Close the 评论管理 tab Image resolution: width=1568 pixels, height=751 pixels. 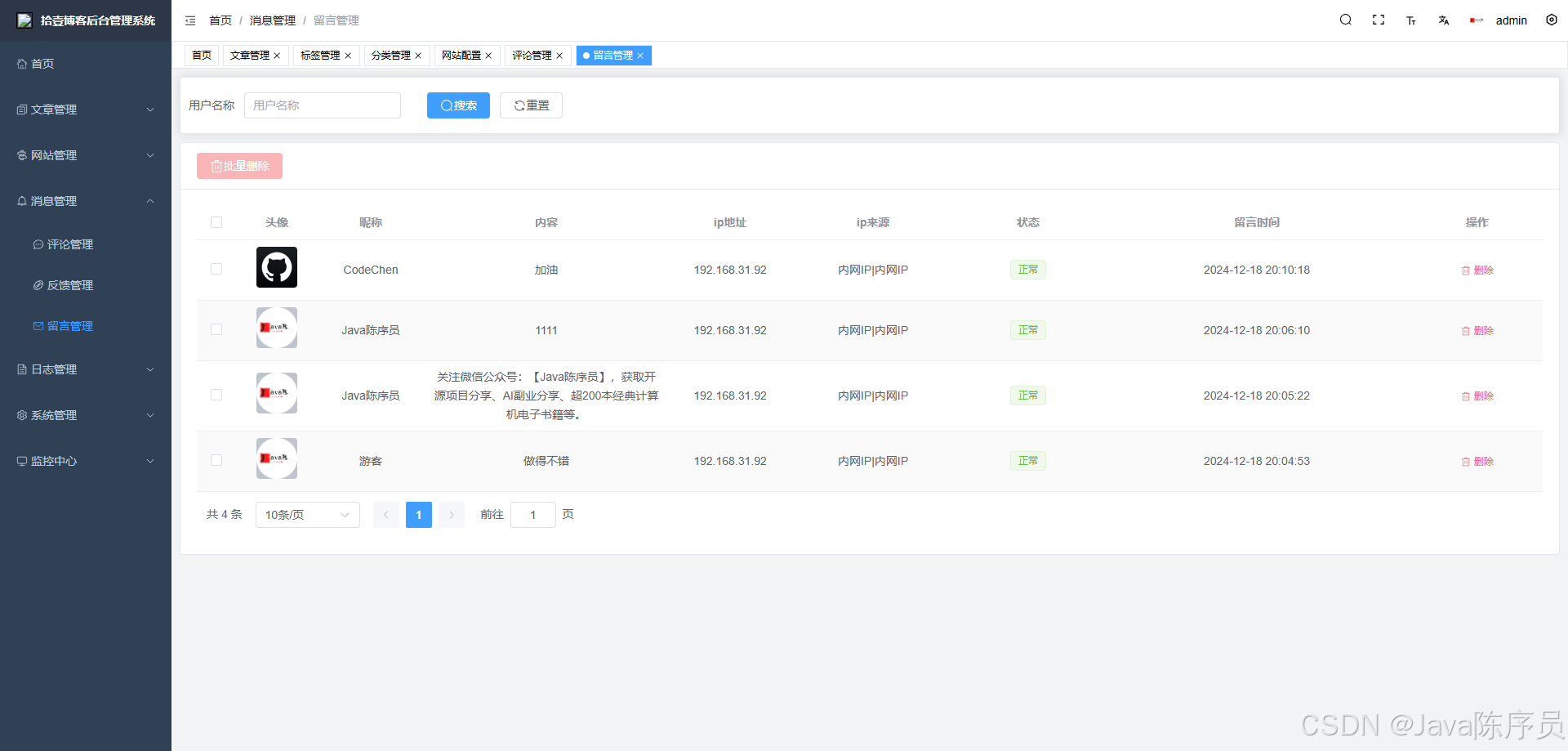pyautogui.click(x=559, y=56)
